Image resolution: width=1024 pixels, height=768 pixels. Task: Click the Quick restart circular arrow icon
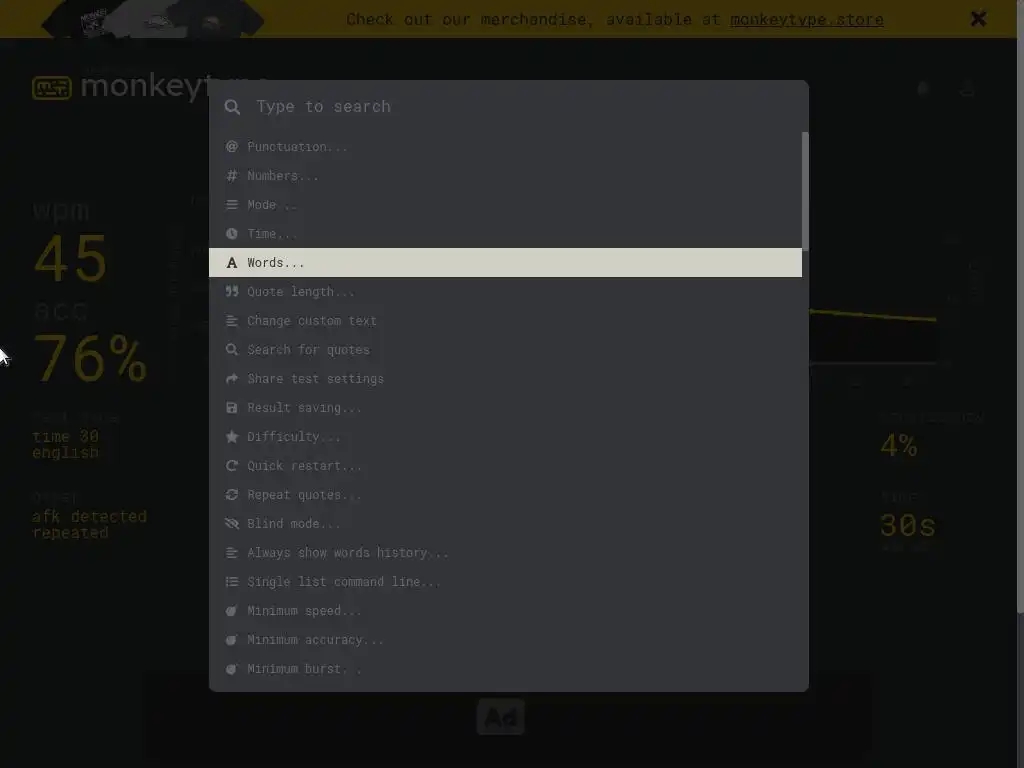click(232, 466)
